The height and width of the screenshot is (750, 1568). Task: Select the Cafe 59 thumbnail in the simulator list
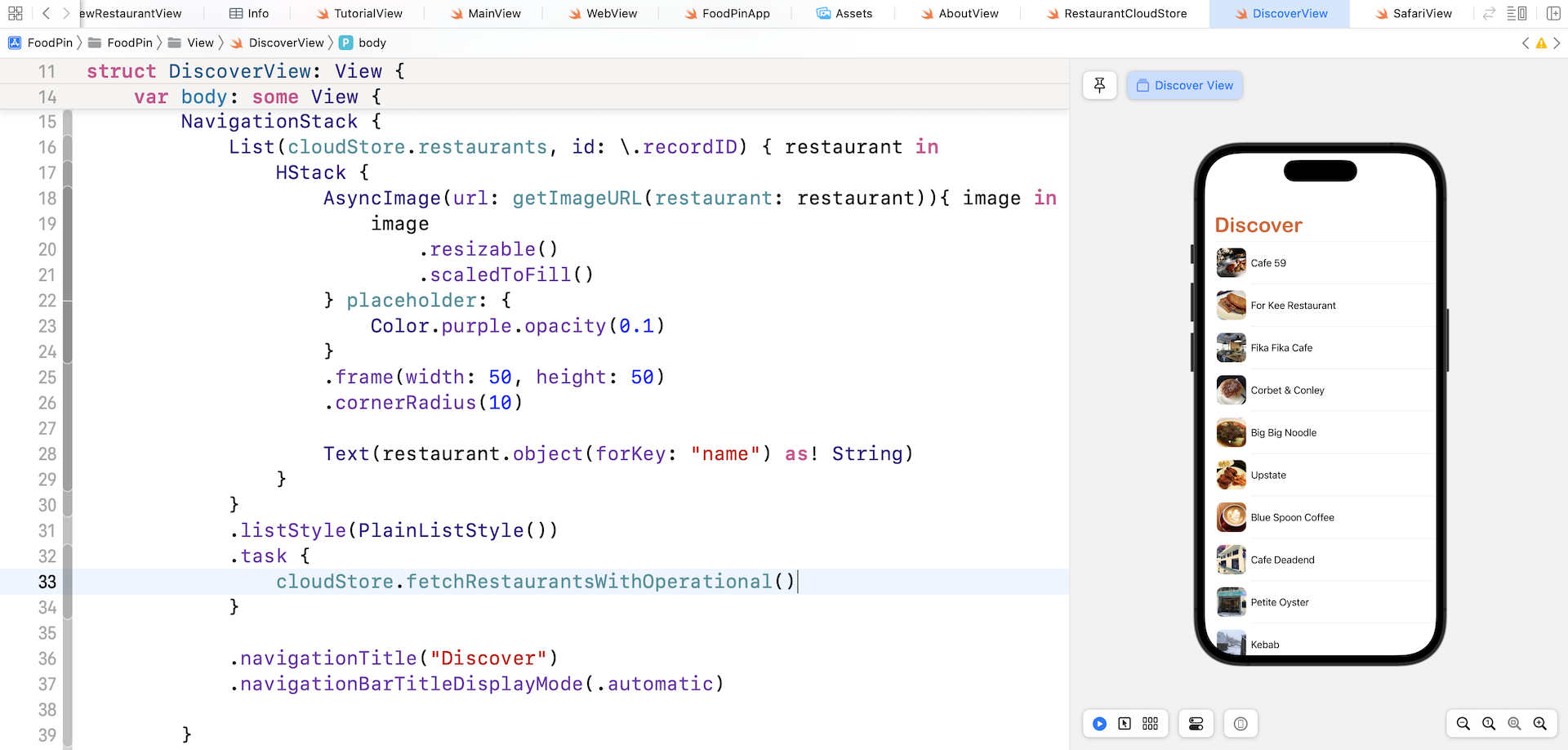(1231, 262)
